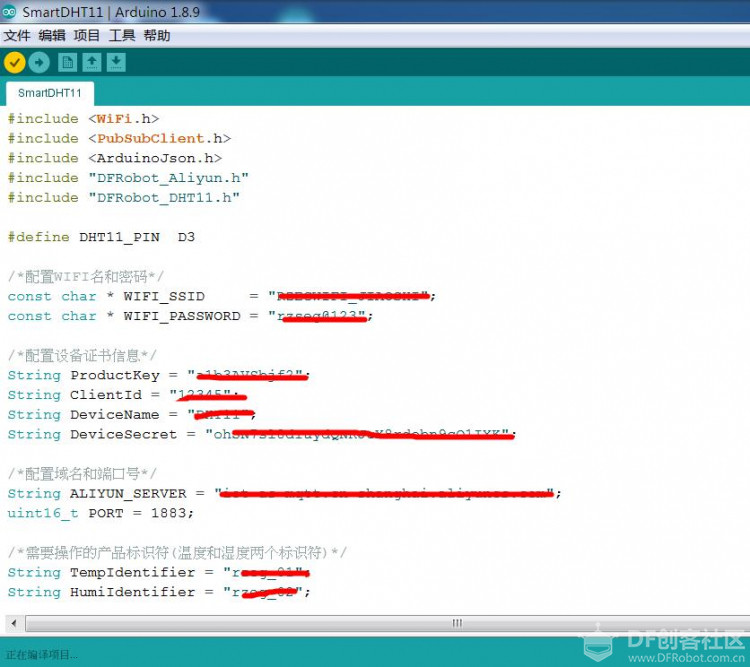This screenshot has height=667, width=750.
Task: Click the 'String DeviceName' line
Action: 132,415
